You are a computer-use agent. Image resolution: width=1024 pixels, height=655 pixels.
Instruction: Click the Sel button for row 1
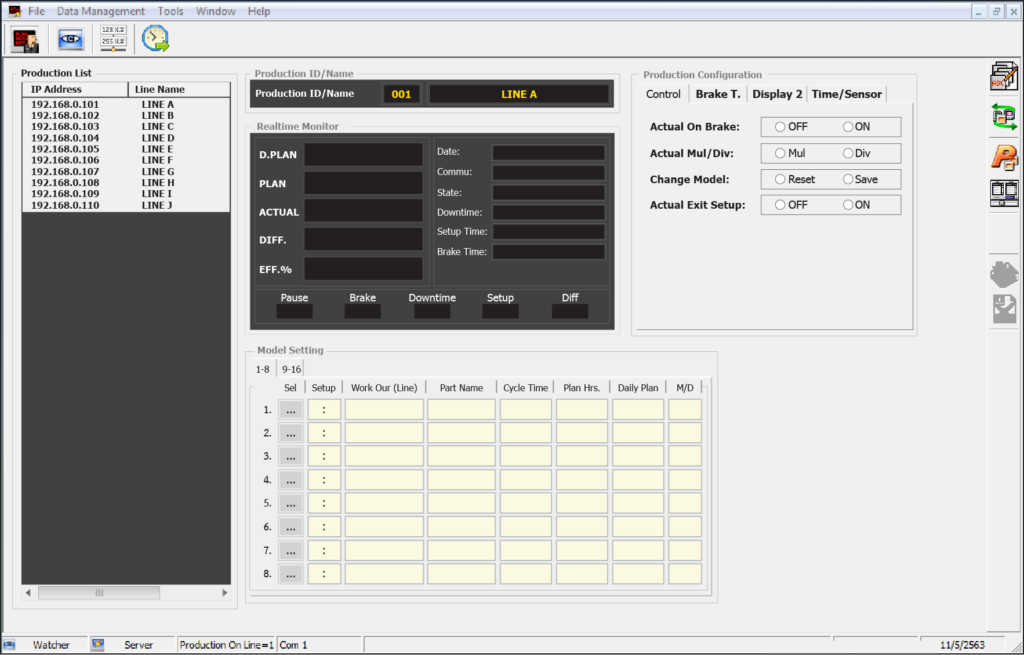click(291, 410)
